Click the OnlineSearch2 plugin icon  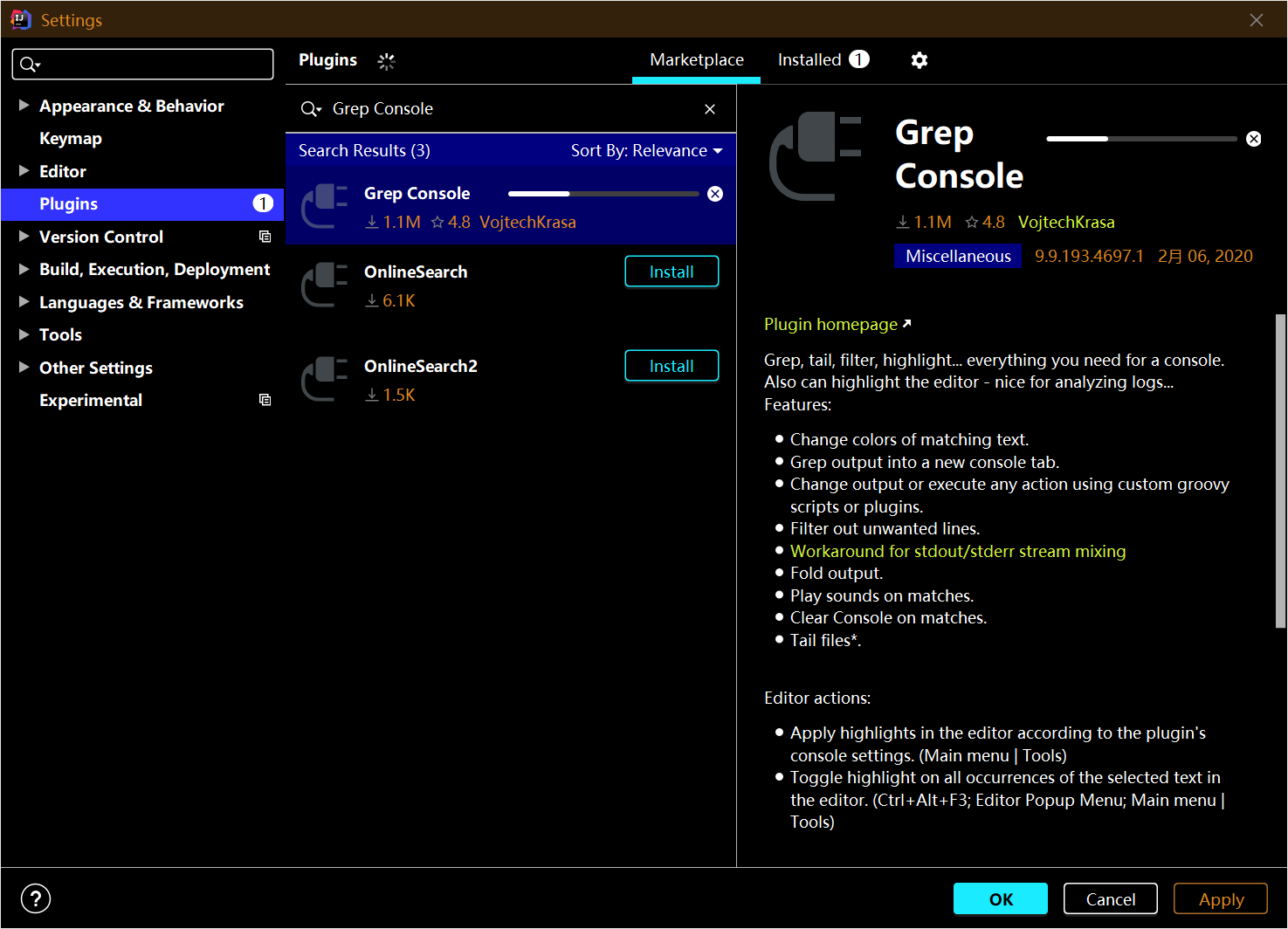tap(325, 379)
